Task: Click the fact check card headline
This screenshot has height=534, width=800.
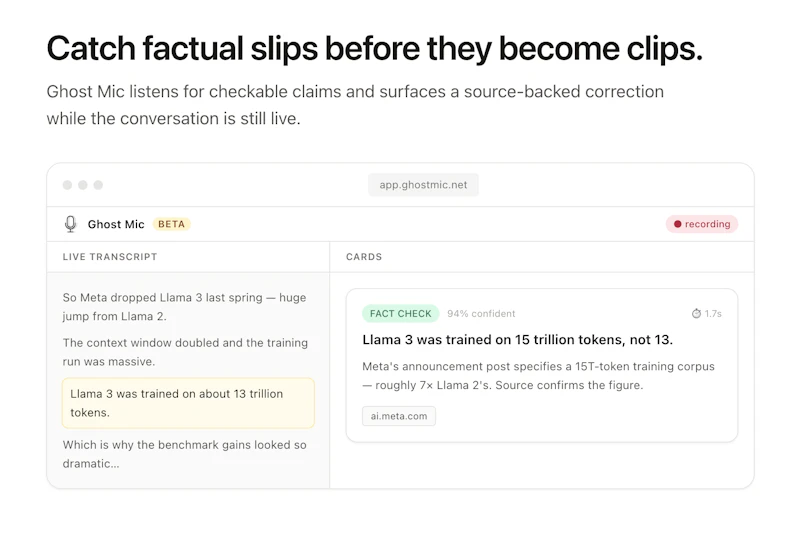Action: coord(517,340)
